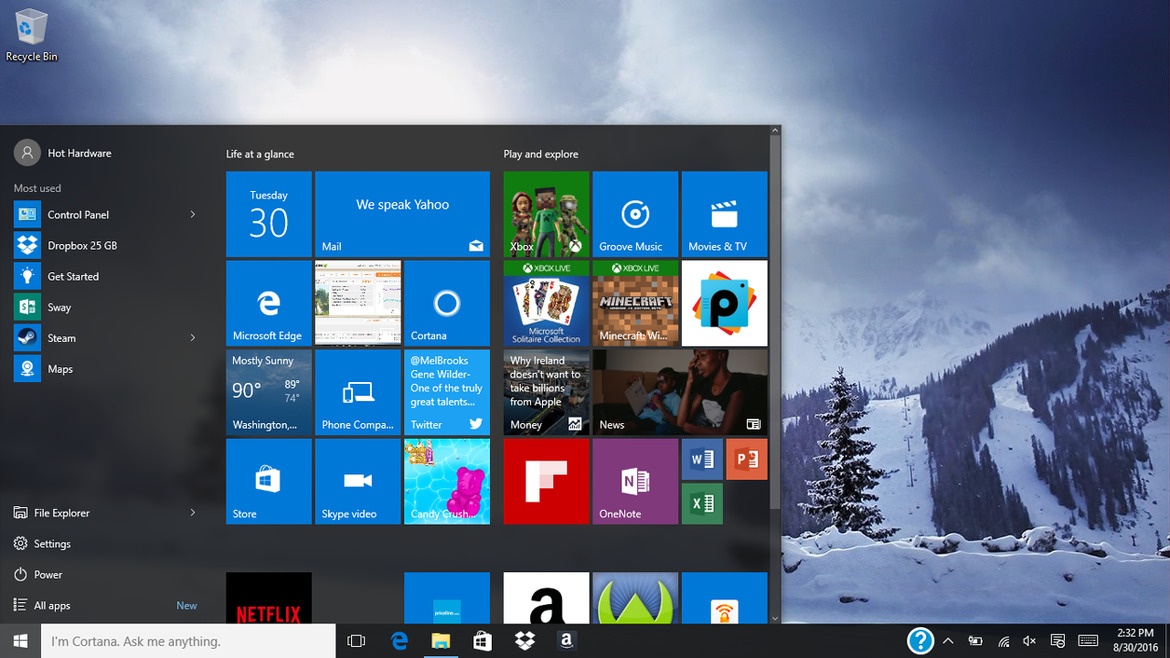Open the touch keyboard tray icon

1088,641
